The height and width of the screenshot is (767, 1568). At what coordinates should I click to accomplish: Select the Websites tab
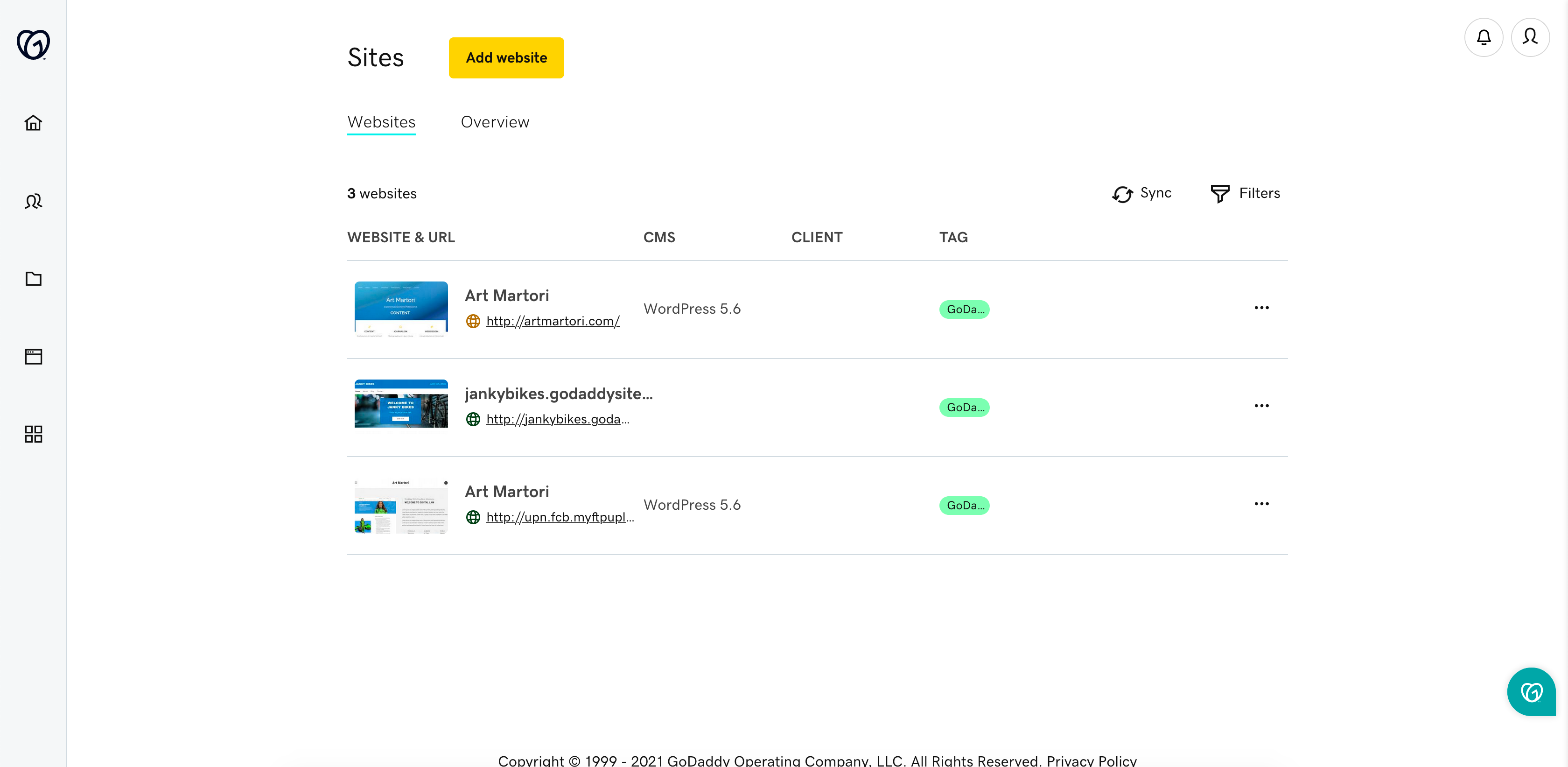(x=381, y=122)
